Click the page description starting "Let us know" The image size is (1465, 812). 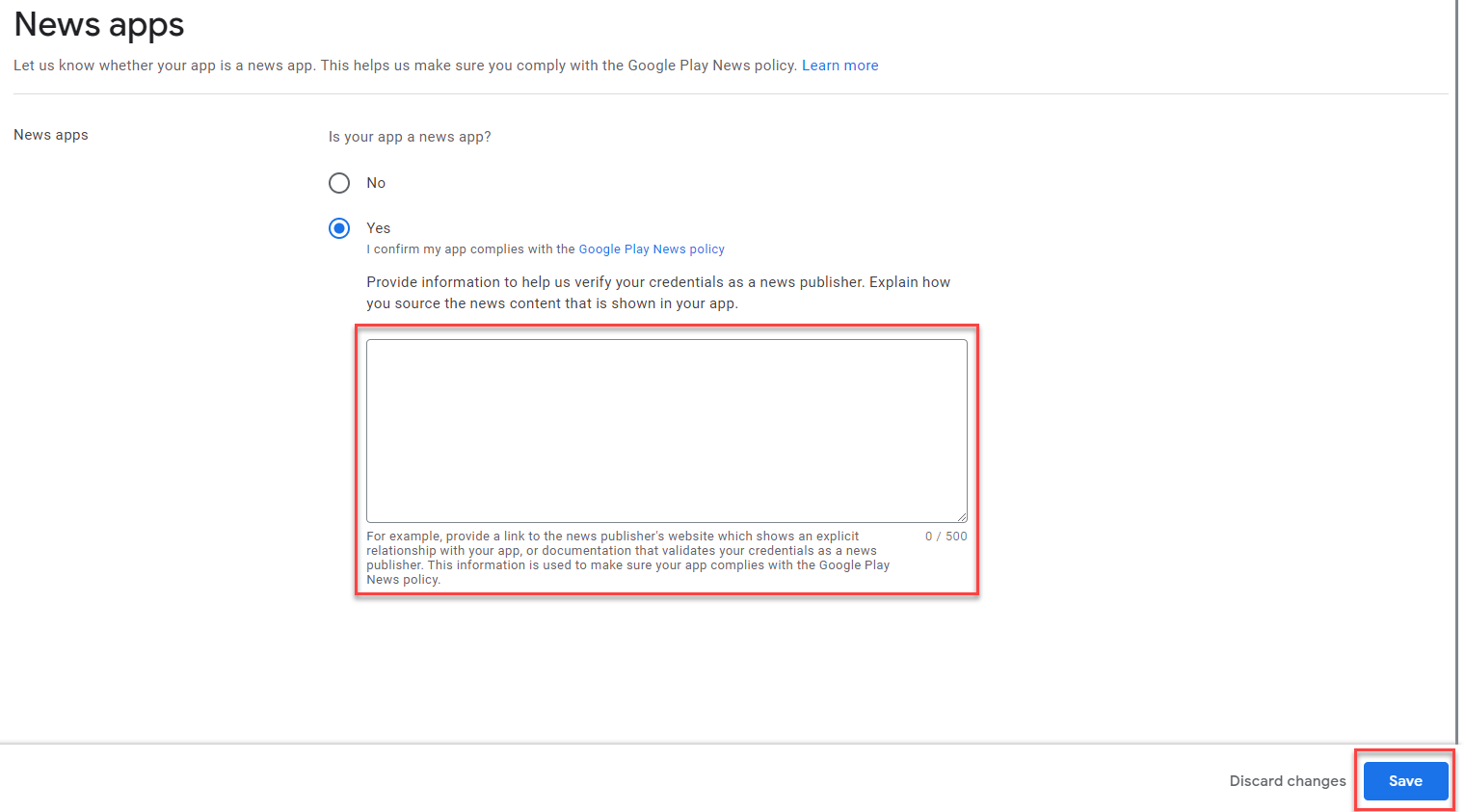pos(405,65)
